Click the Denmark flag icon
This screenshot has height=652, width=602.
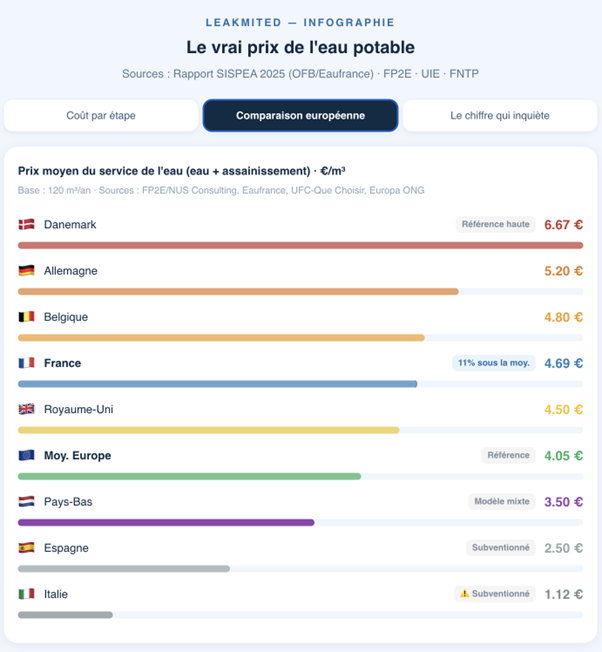[x=26, y=225]
